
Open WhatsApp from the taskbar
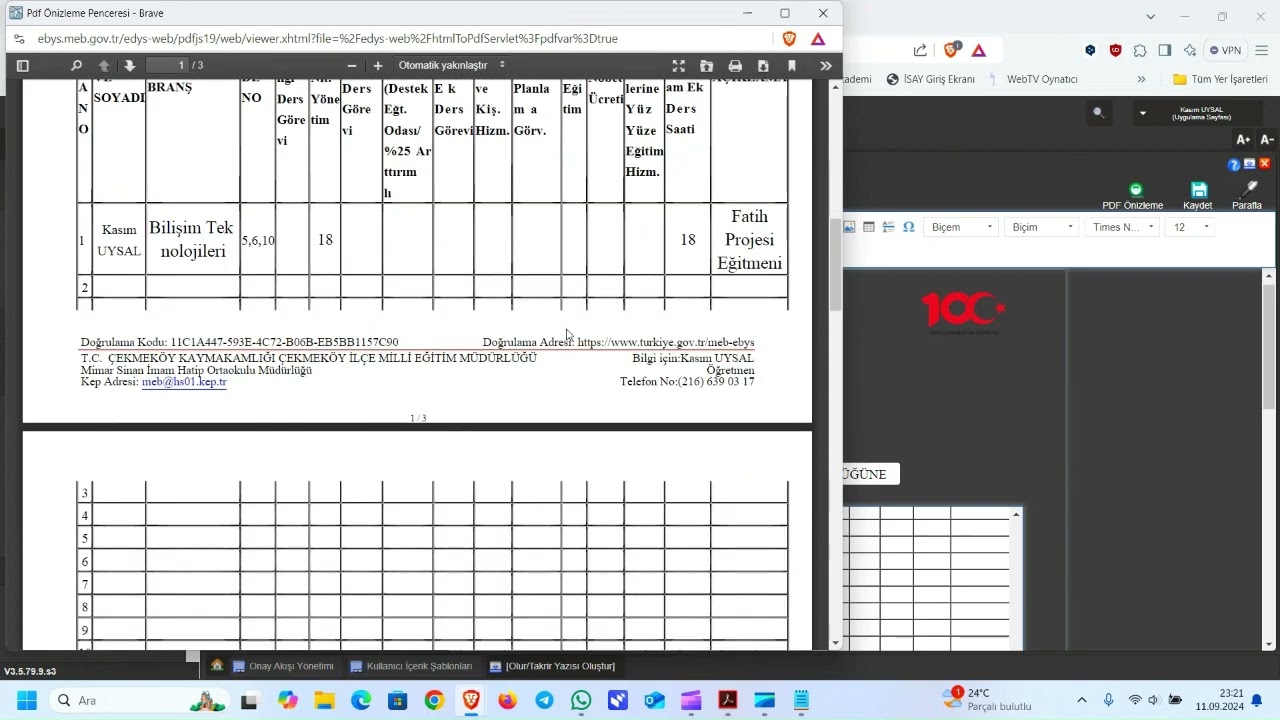point(581,700)
